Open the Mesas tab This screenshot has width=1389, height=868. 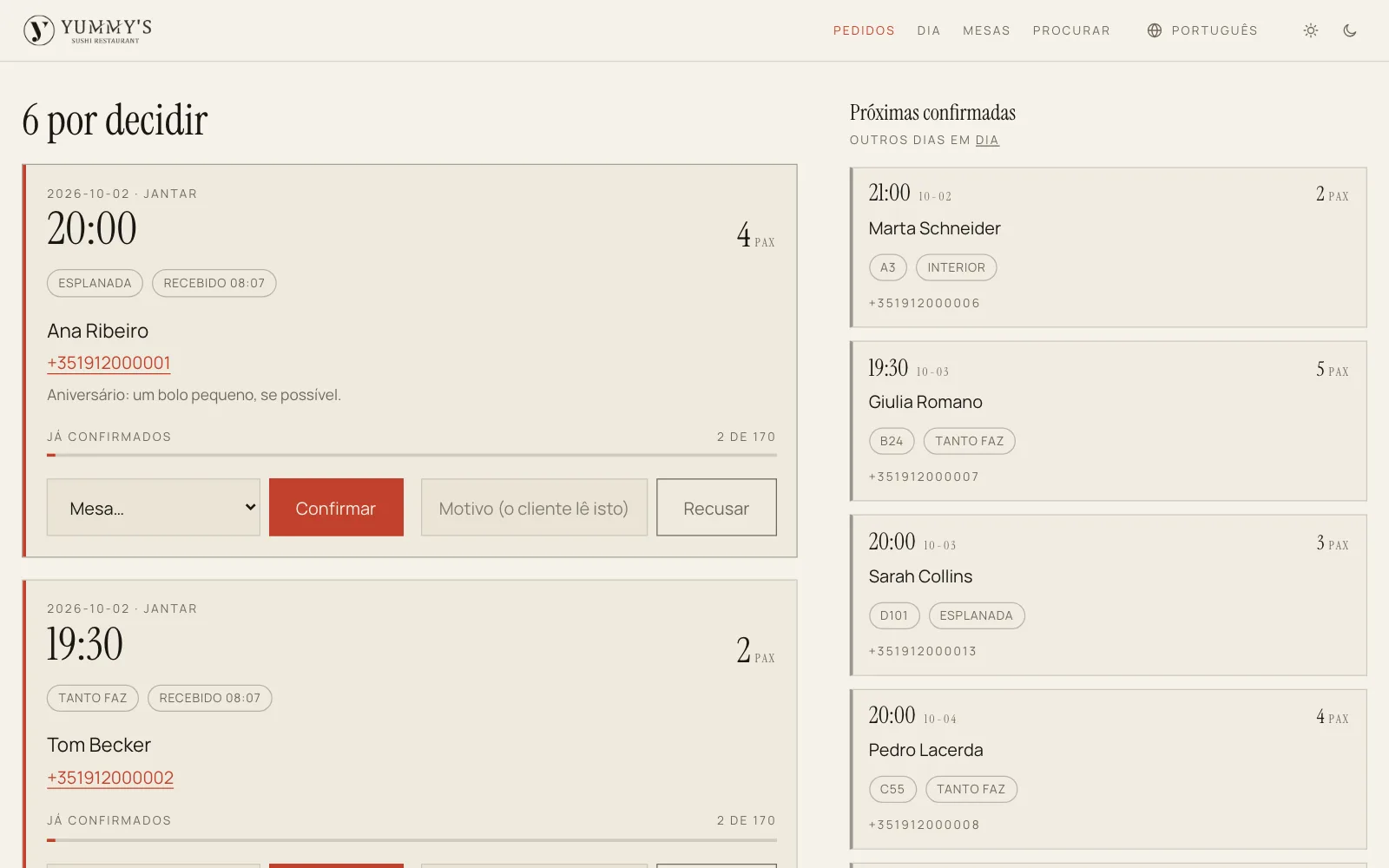coord(986,30)
